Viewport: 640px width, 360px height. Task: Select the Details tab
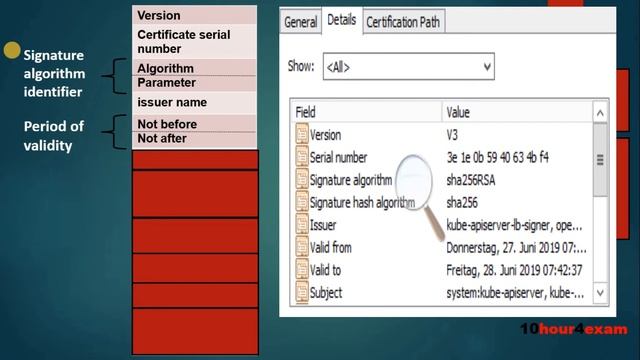pyautogui.click(x=342, y=20)
